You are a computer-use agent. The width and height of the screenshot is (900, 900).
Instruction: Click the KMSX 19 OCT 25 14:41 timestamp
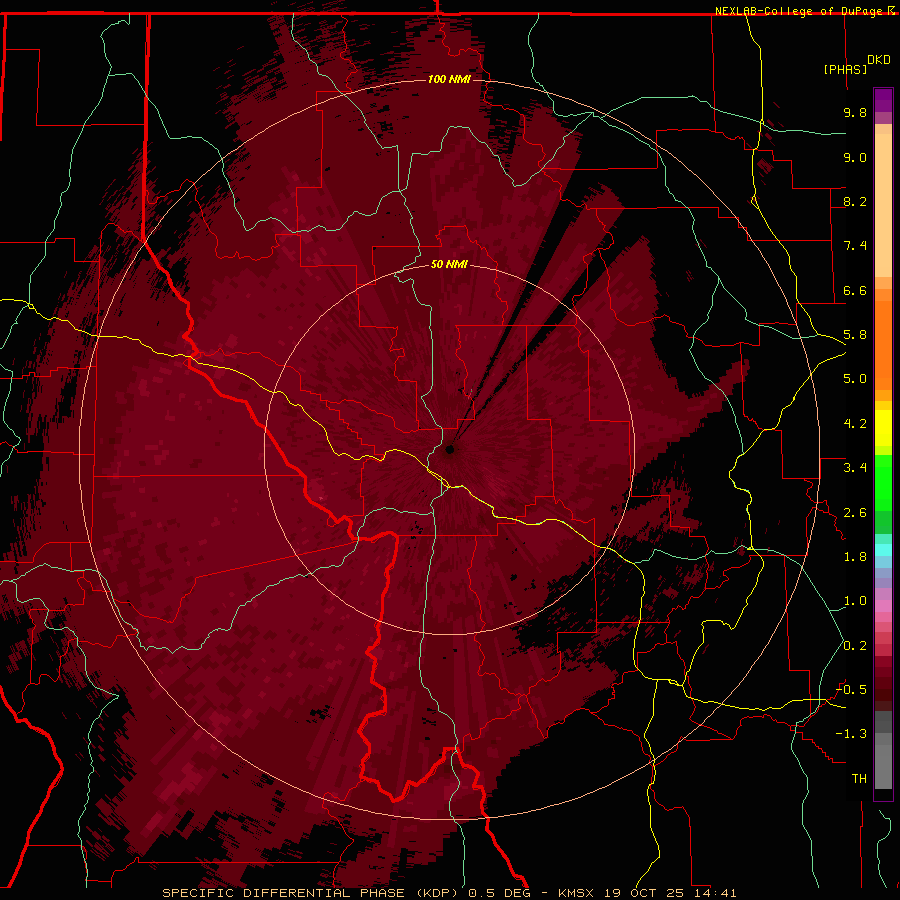pos(647,893)
